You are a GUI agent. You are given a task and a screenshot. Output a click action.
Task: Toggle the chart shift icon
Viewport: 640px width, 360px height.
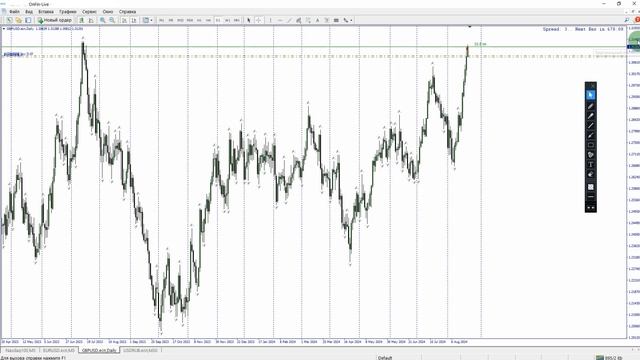point(133,20)
